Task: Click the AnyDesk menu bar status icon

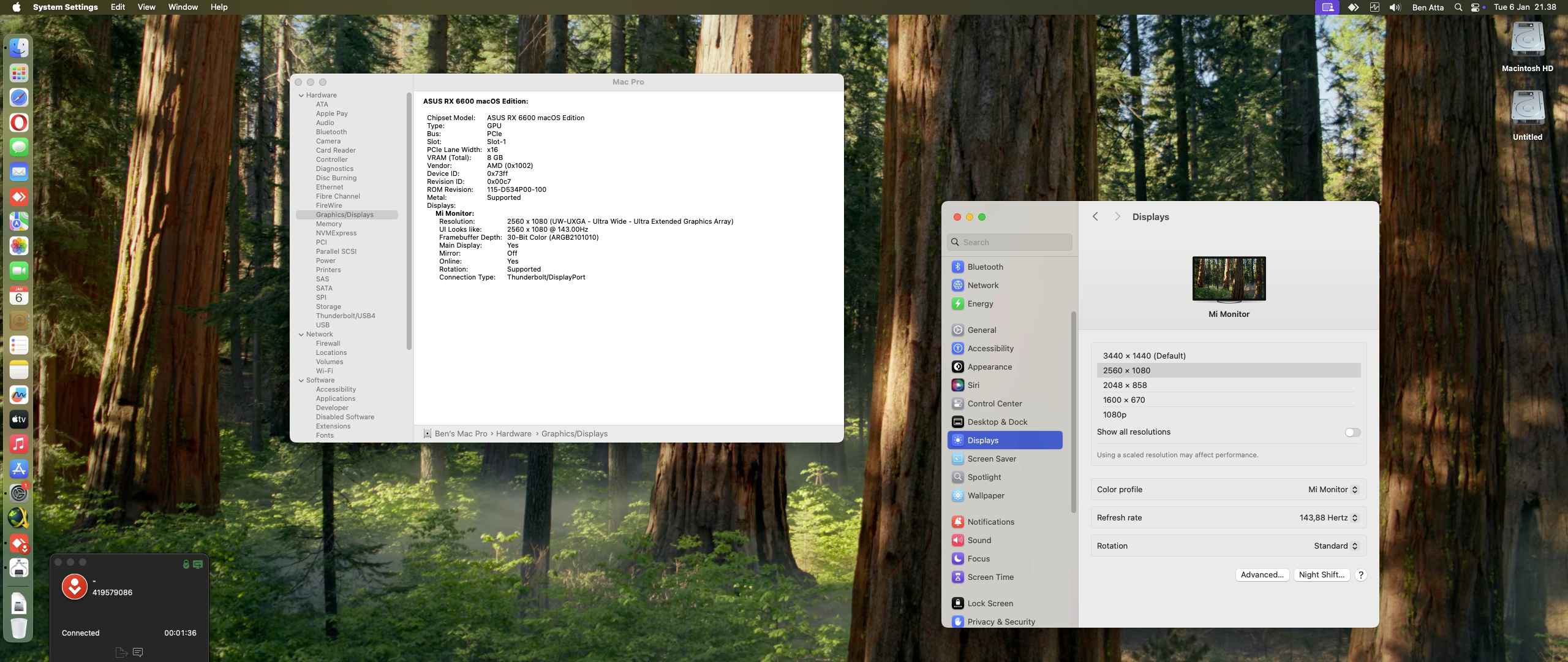Action: [x=1353, y=7]
